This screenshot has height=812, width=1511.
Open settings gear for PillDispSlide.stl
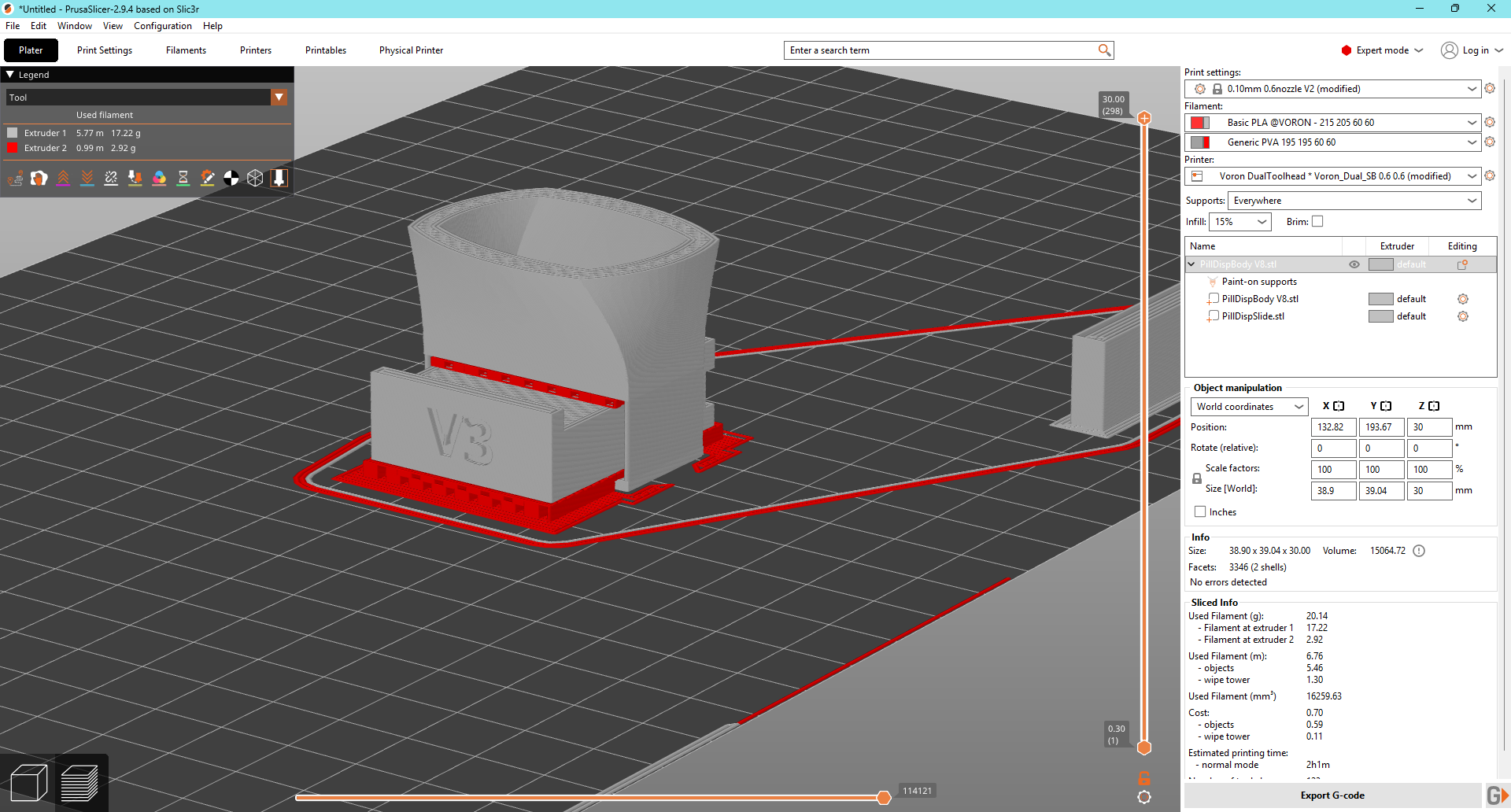[1462, 316]
